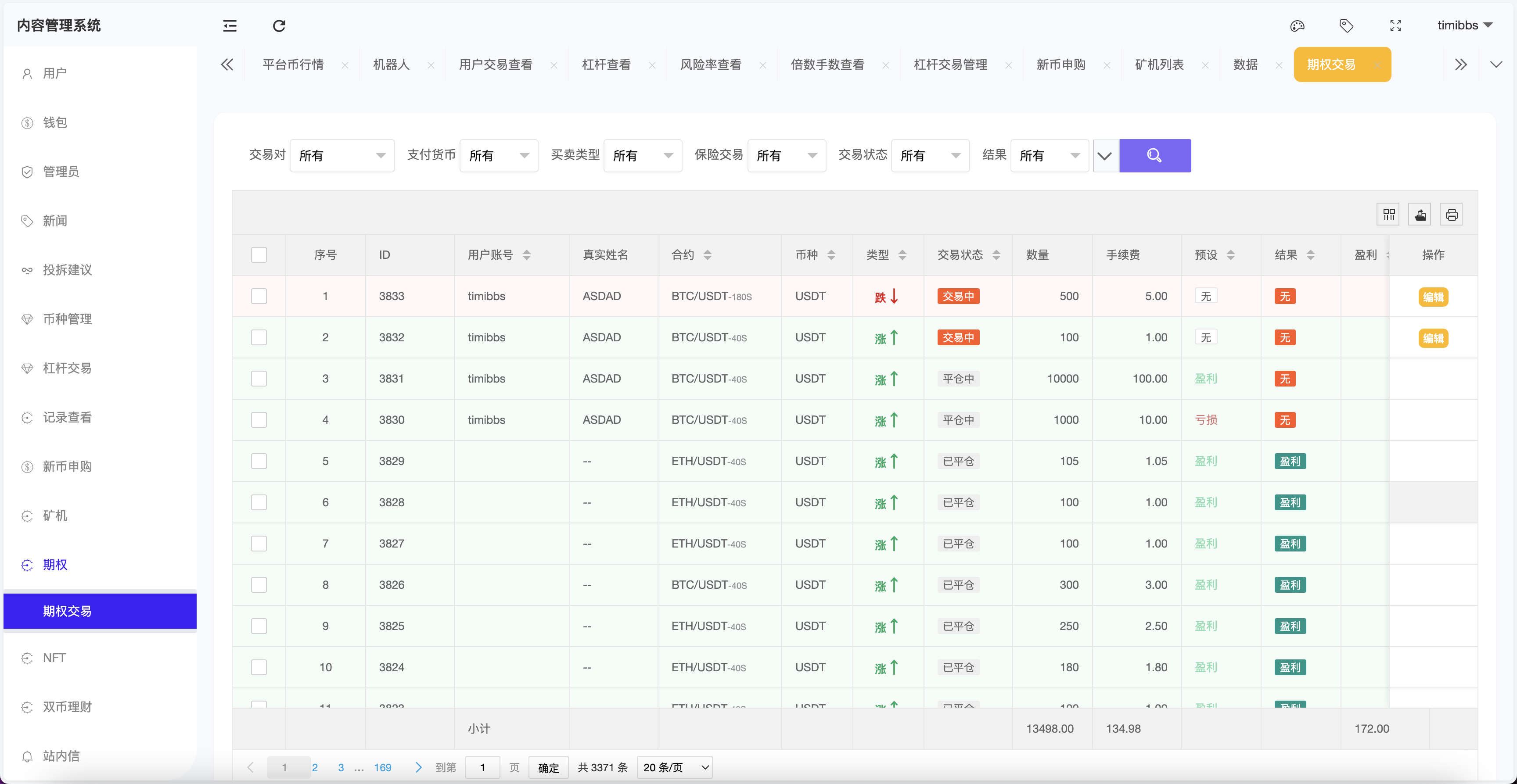Collapse the left sidebar menu
This screenshot has height=784, width=1517.
[x=230, y=26]
